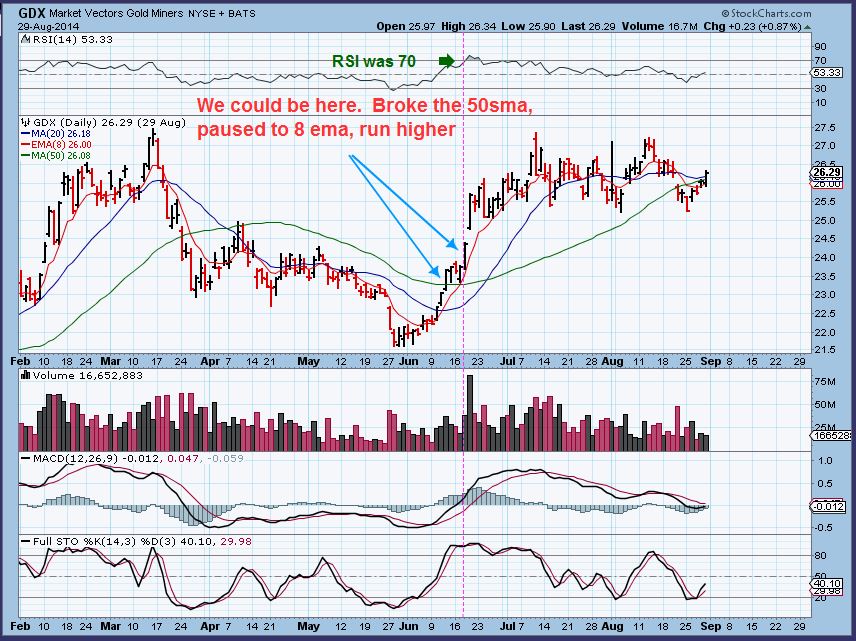This screenshot has width=856, height=641.
Task: Click the red line marker for EMA(8)
Action: point(26,145)
